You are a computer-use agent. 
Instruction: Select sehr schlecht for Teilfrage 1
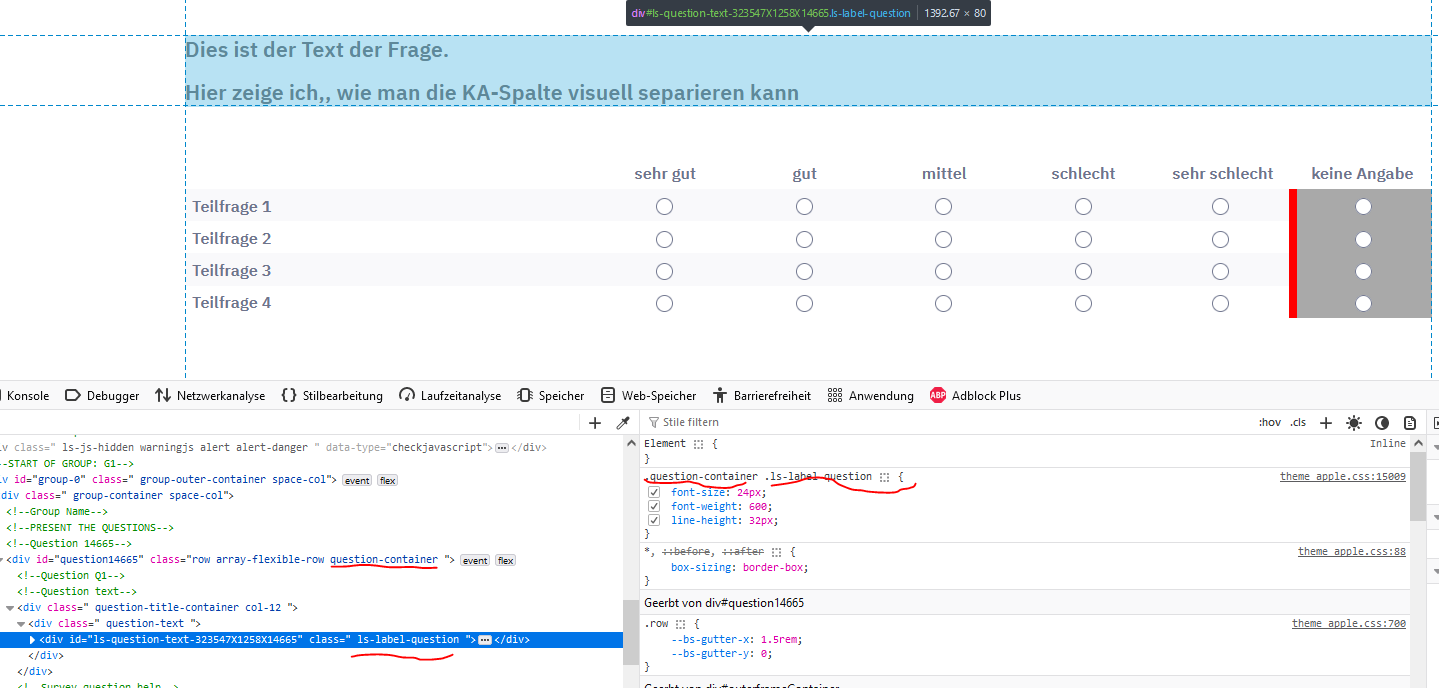click(x=1220, y=207)
